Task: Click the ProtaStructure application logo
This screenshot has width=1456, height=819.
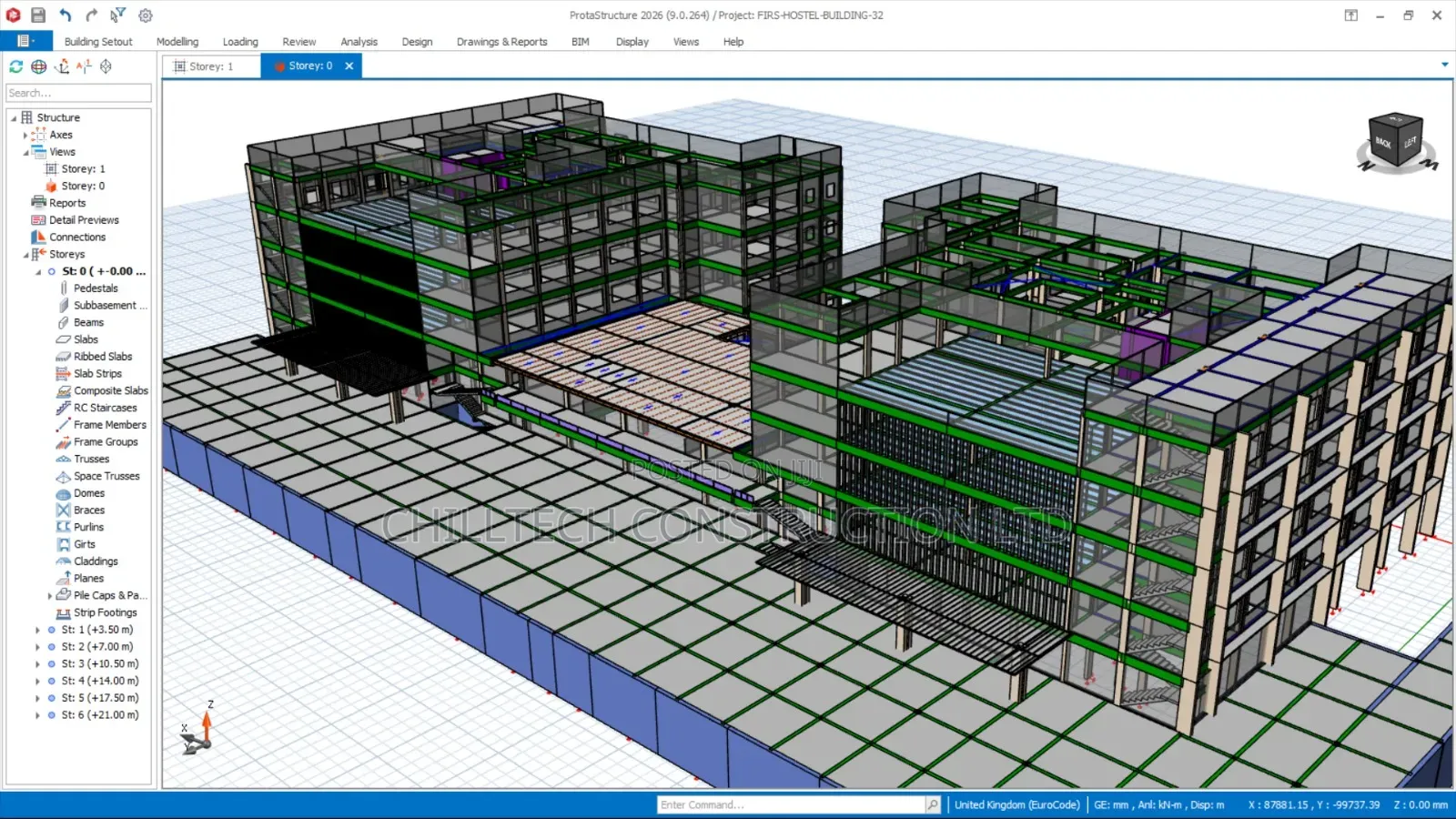Action: tap(13, 15)
